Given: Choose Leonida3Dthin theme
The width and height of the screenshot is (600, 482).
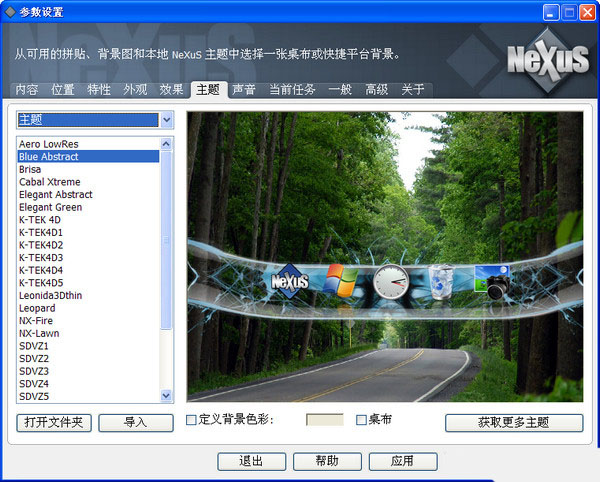Looking at the screenshot, I should coord(88,295).
